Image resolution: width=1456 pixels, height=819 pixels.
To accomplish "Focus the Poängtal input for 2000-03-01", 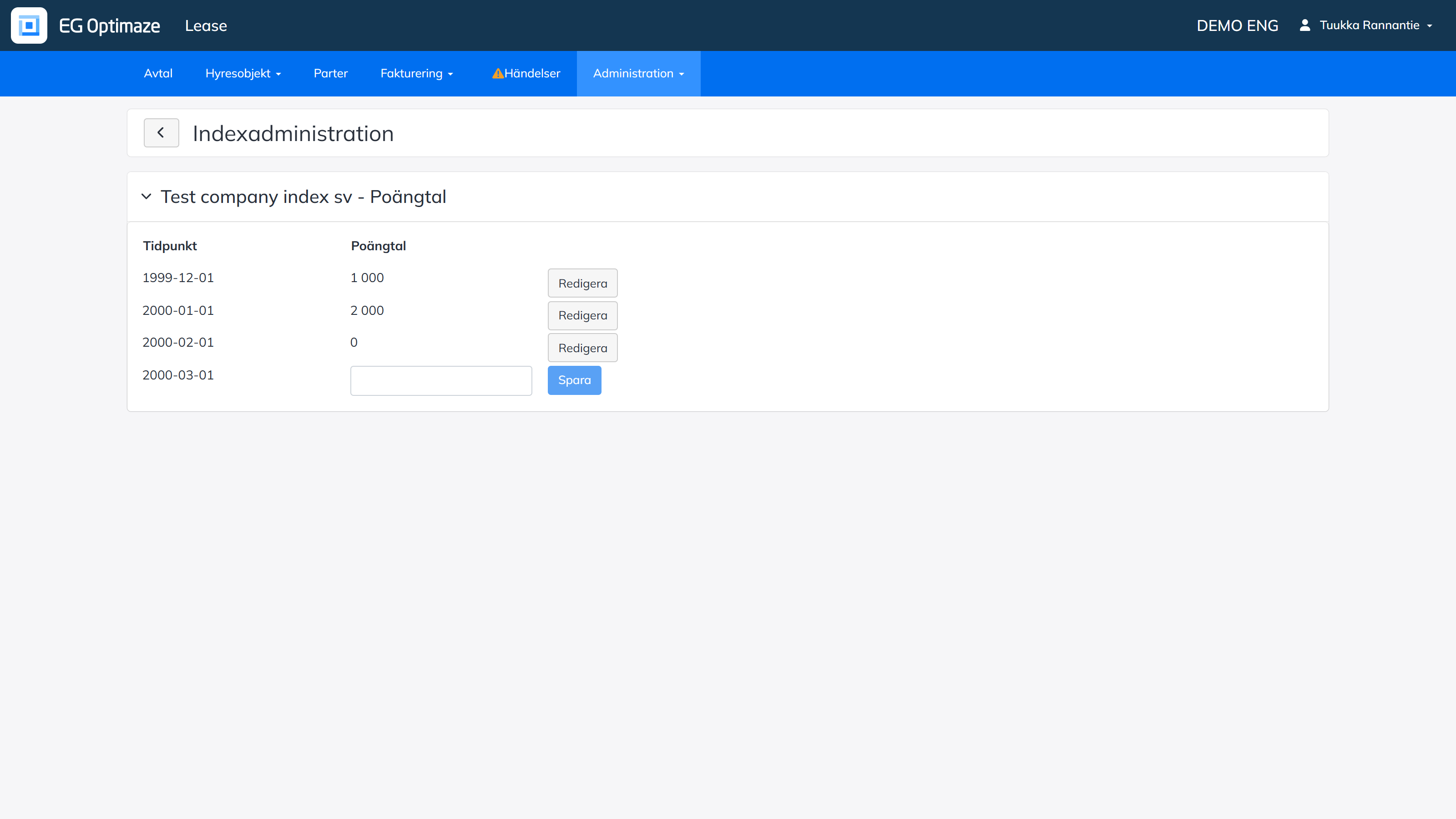I will pyautogui.click(x=441, y=380).
